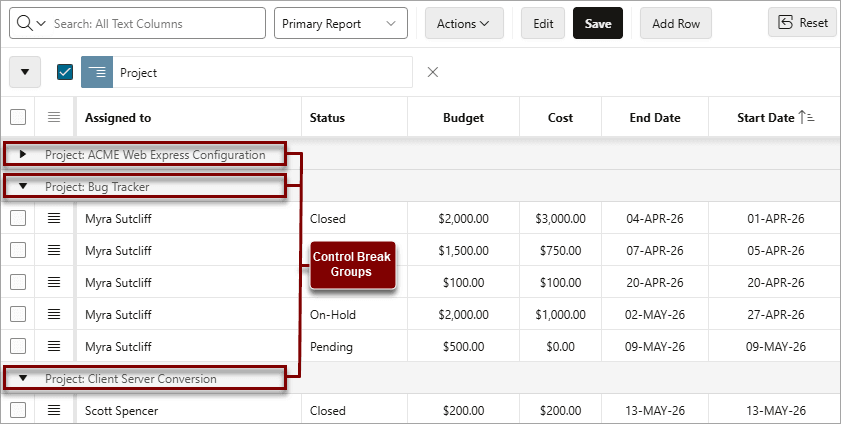Click the $3,000.00 cost cell
Viewport: 841px width, 424px height.
560,219
